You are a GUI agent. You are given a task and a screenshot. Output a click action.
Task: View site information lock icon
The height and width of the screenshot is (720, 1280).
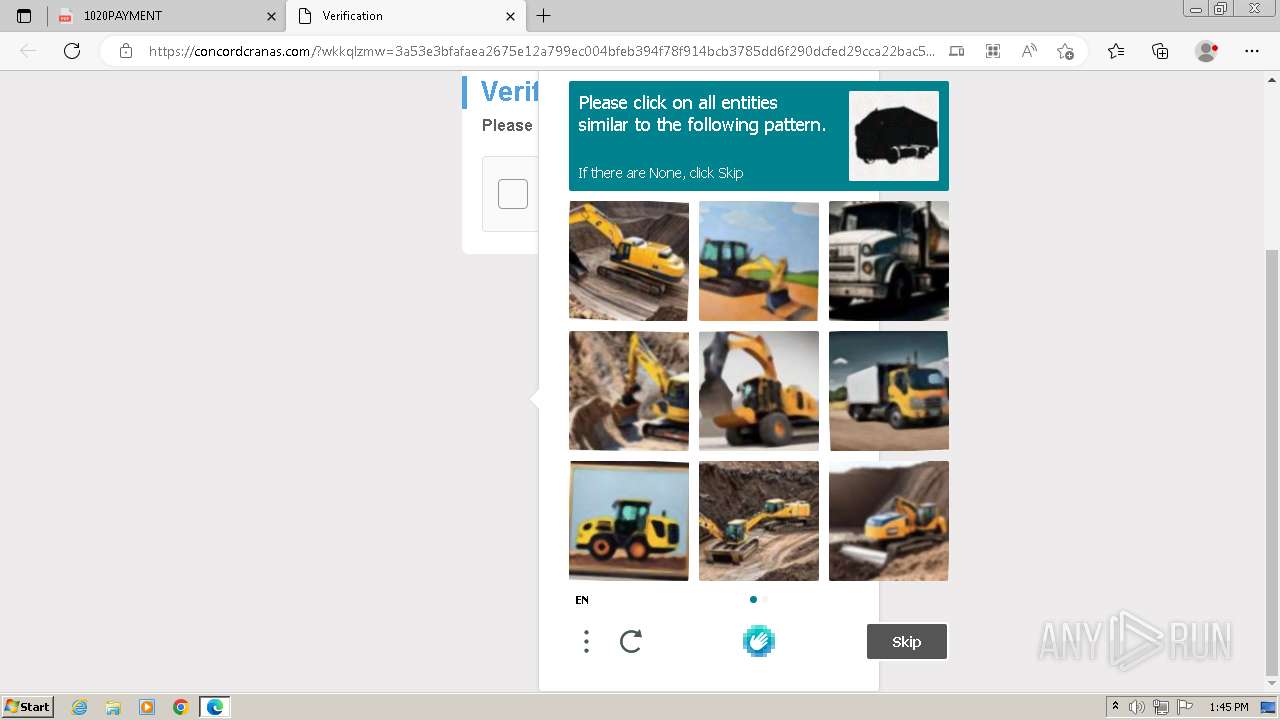point(126,51)
